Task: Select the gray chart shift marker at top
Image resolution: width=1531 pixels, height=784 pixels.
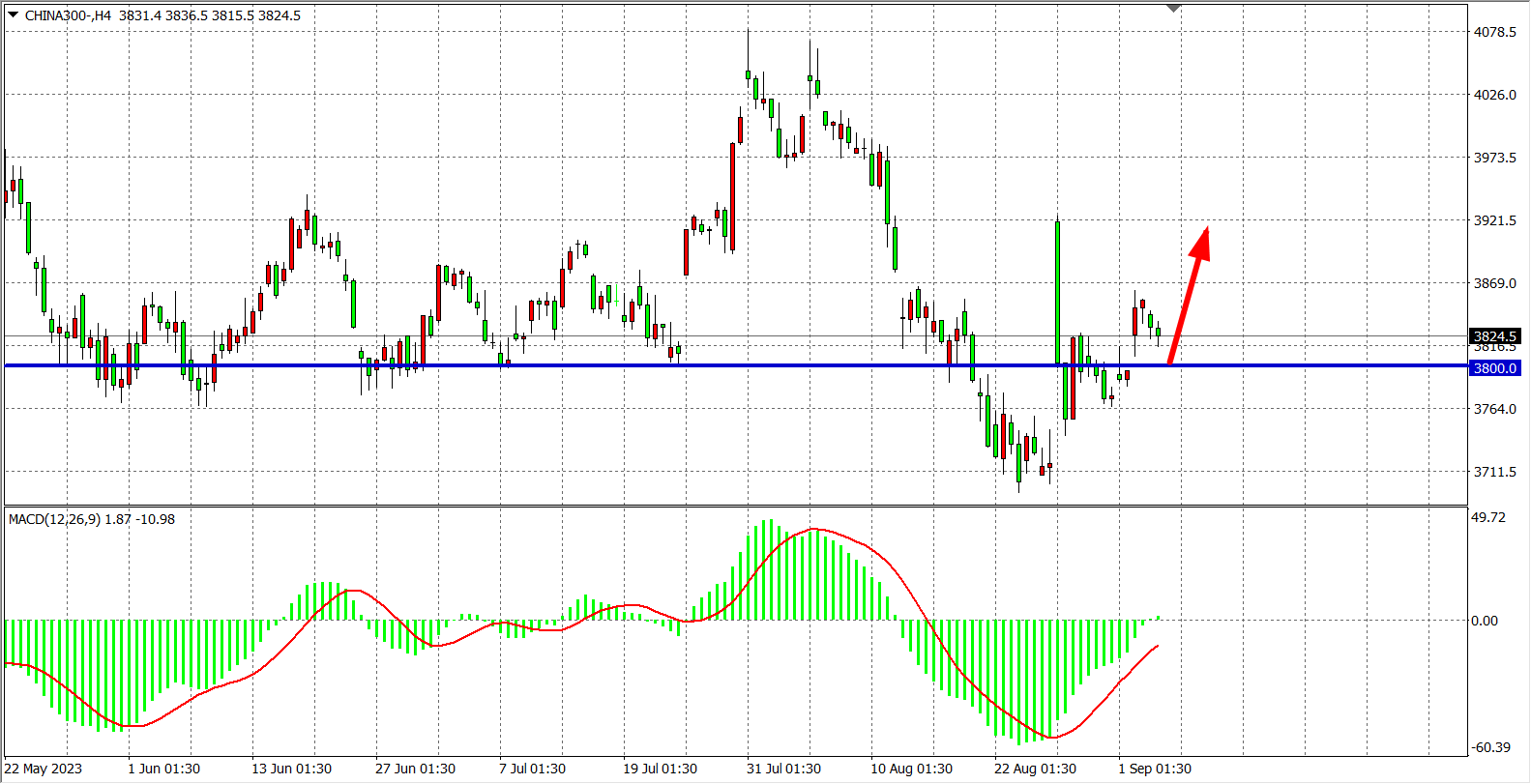Action: 1173,8
